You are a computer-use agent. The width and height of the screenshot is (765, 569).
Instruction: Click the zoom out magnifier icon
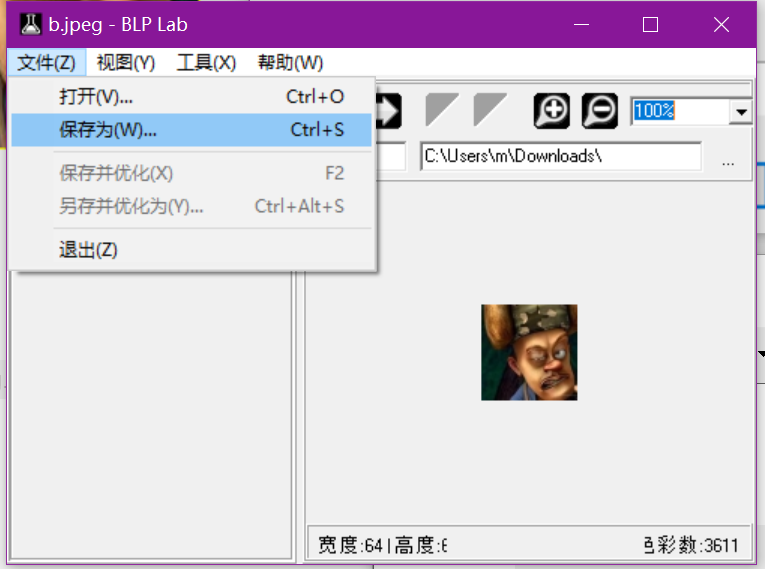tap(600, 111)
